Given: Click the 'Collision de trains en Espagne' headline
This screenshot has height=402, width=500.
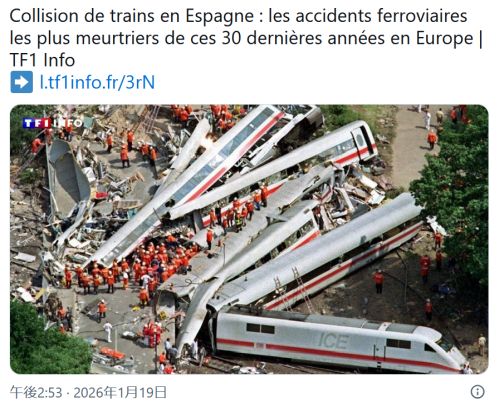Looking at the screenshot, I should click(x=132, y=16).
